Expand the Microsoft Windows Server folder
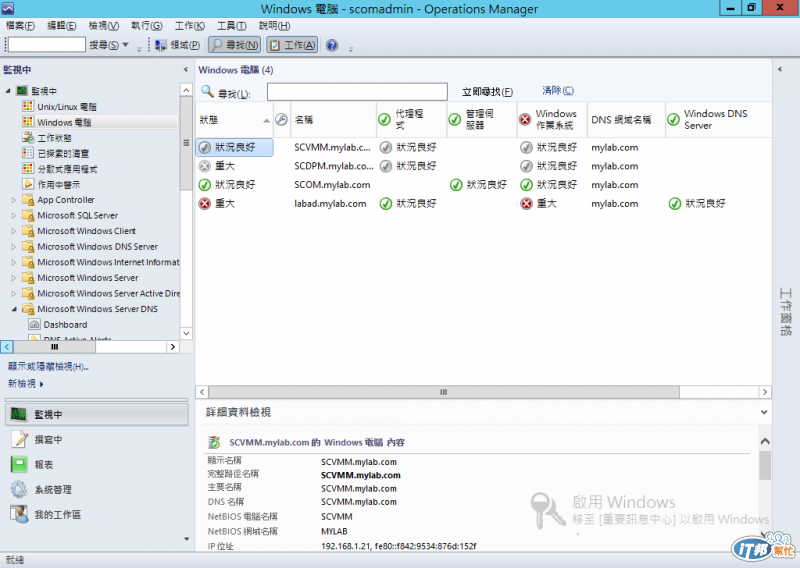 pos(14,278)
